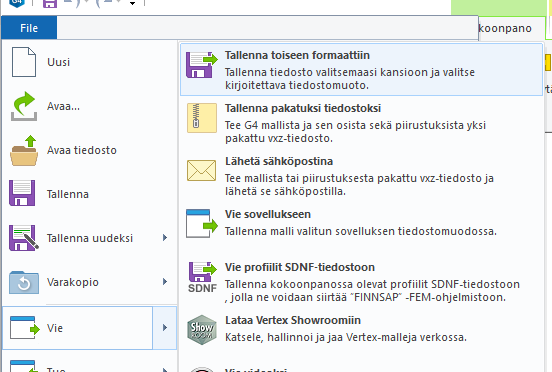Click the Vie export window icon
Image resolution: width=552 pixels, height=372 pixels.
coord(25,328)
